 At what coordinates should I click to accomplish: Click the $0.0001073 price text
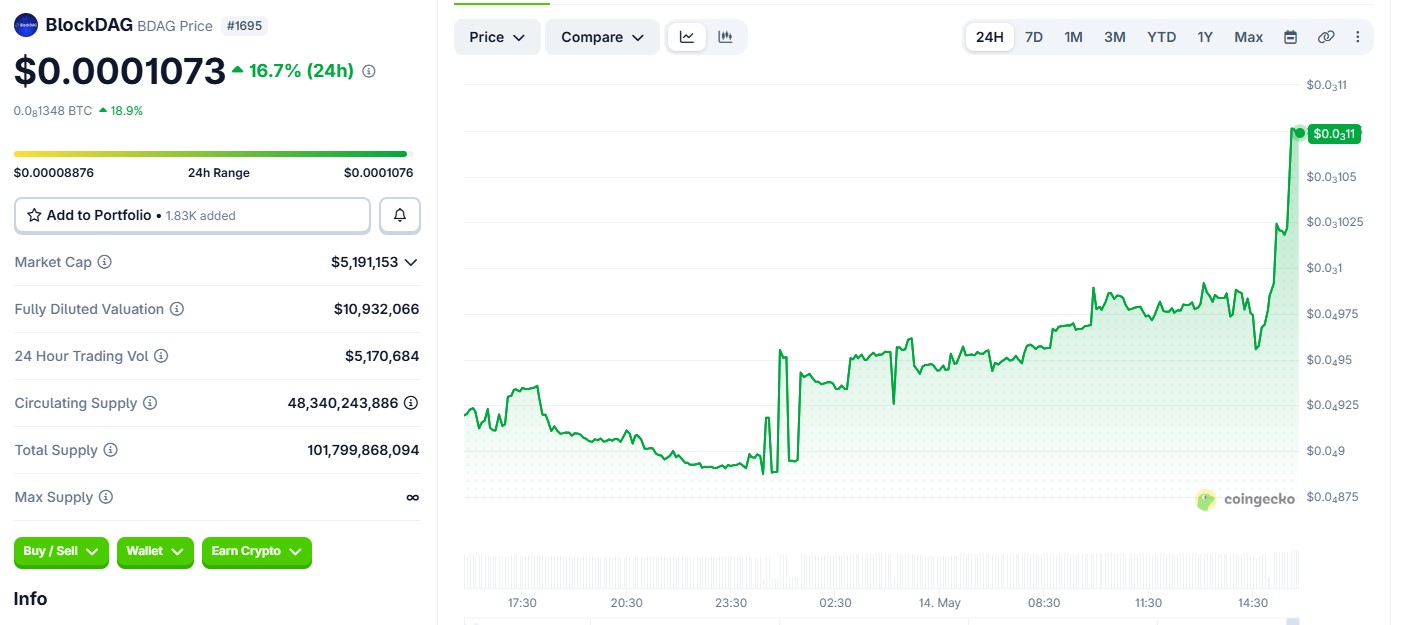point(119,71)
